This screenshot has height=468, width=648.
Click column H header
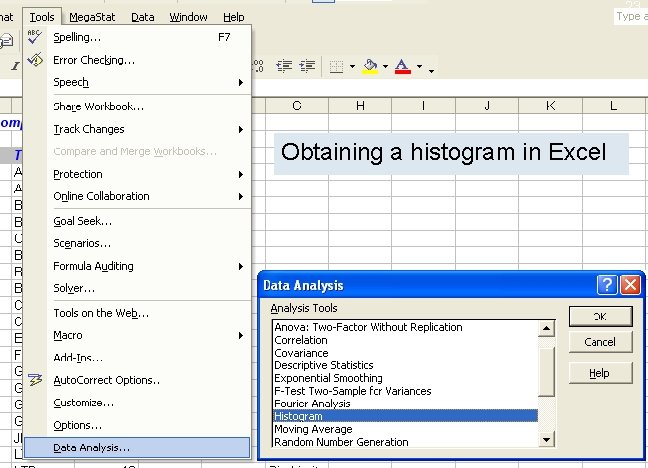[x=360, y=106]
